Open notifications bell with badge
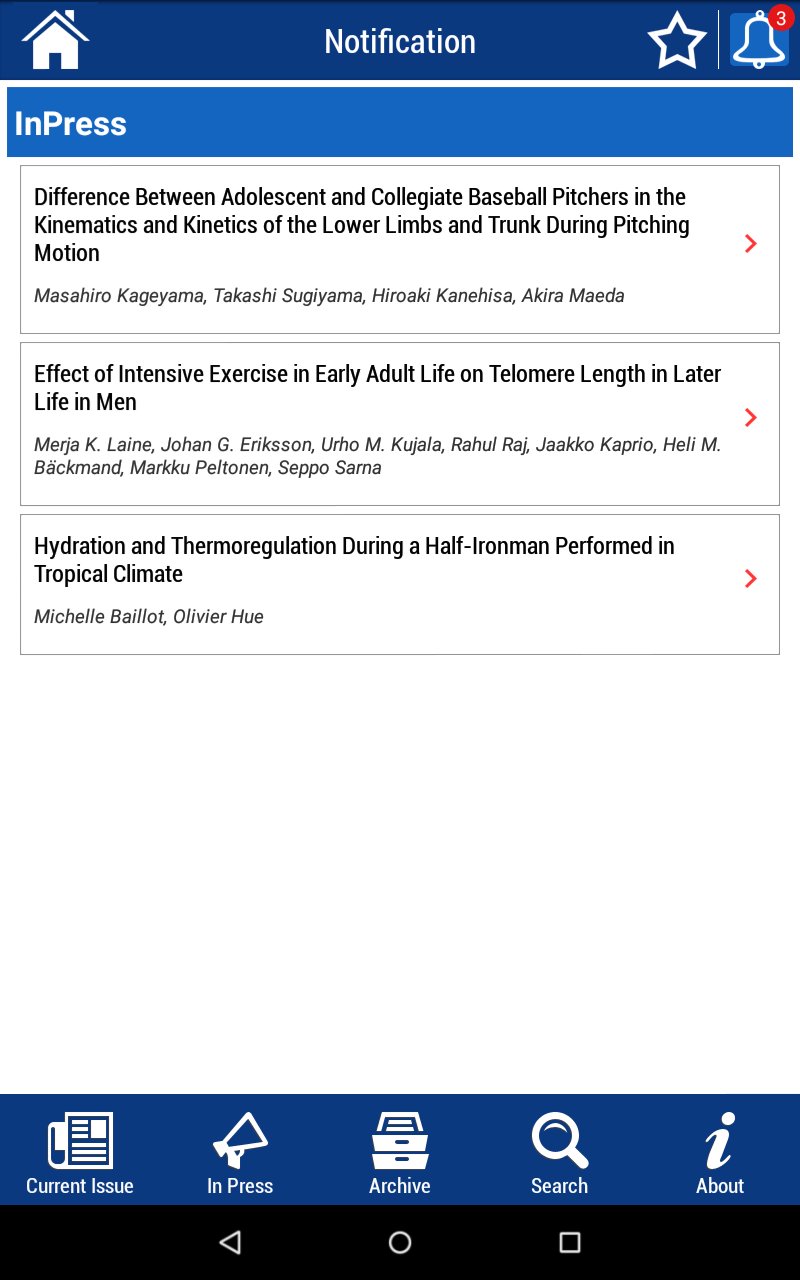 tap(759, 40)
